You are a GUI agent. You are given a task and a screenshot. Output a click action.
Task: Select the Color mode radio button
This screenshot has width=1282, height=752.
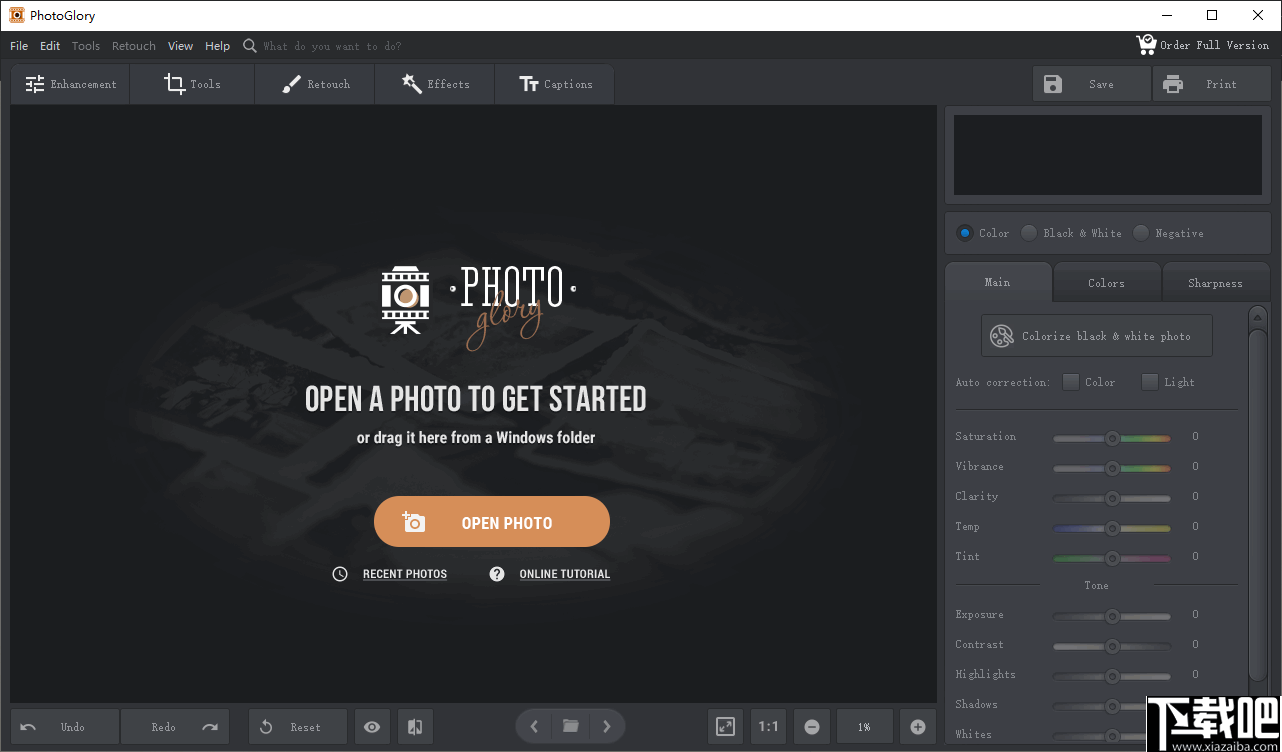pos(965,233)
